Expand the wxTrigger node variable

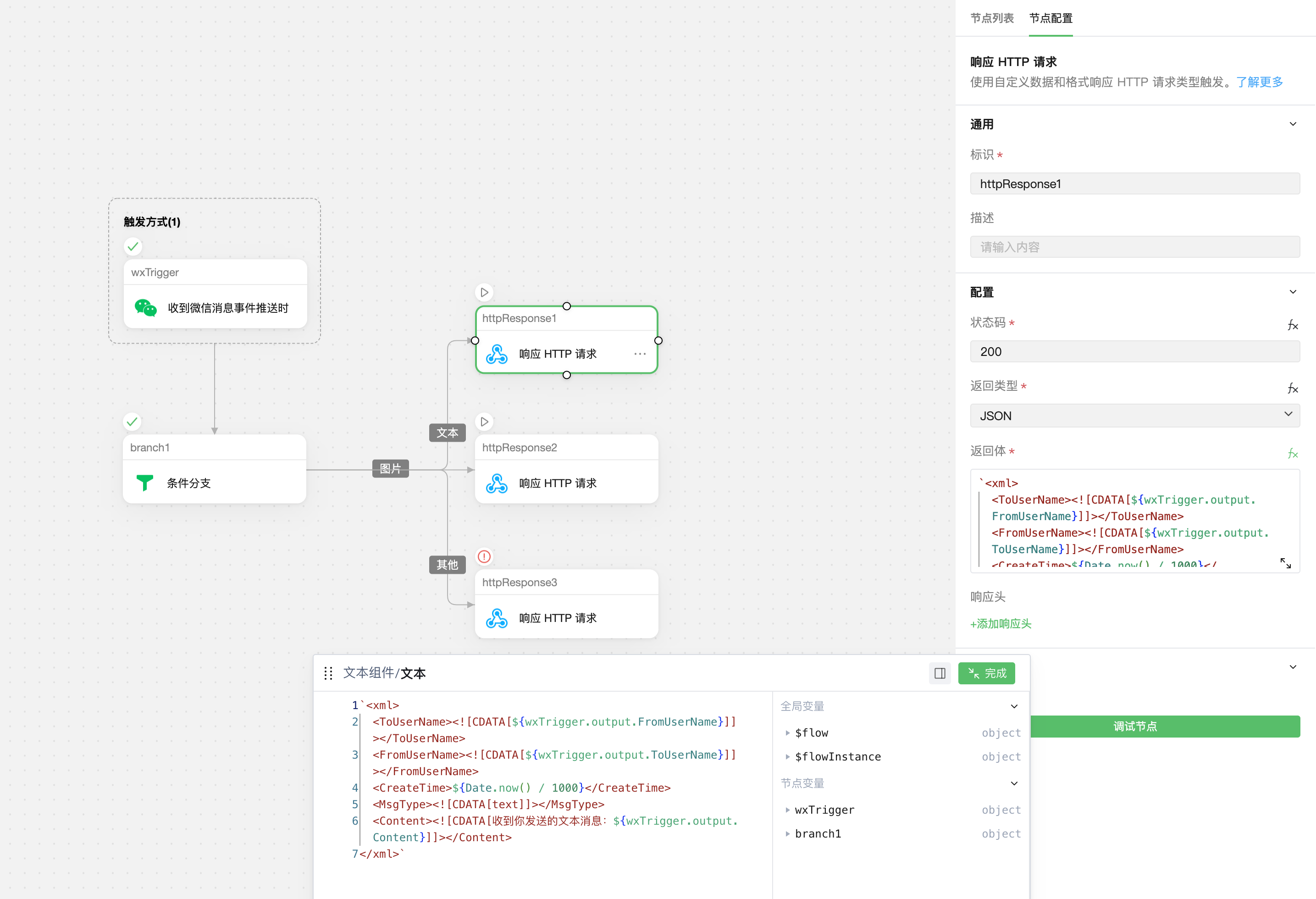click(x=787, y=810)
